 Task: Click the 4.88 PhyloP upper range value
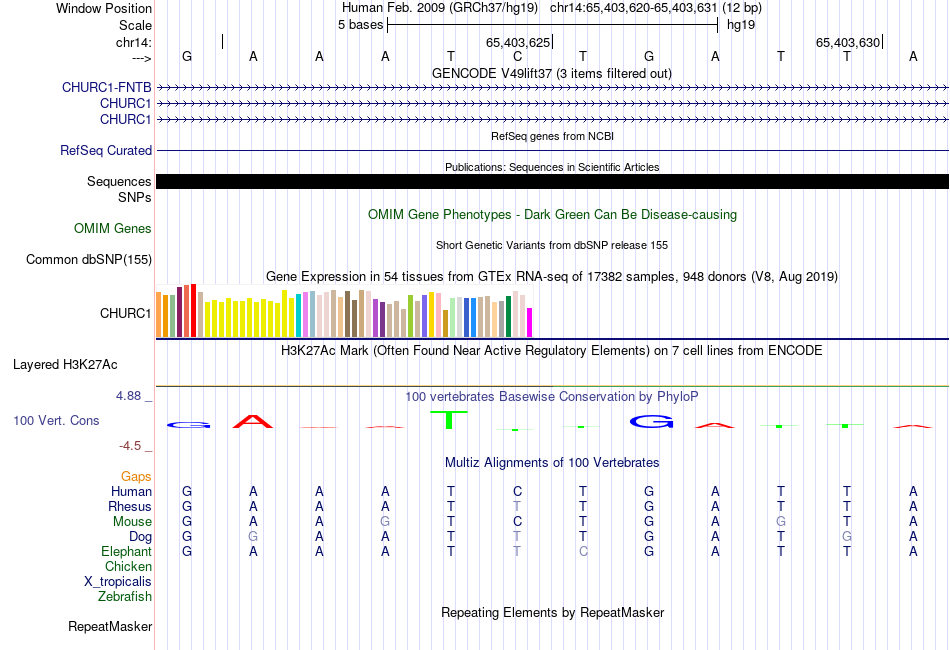tap(128, 396)
